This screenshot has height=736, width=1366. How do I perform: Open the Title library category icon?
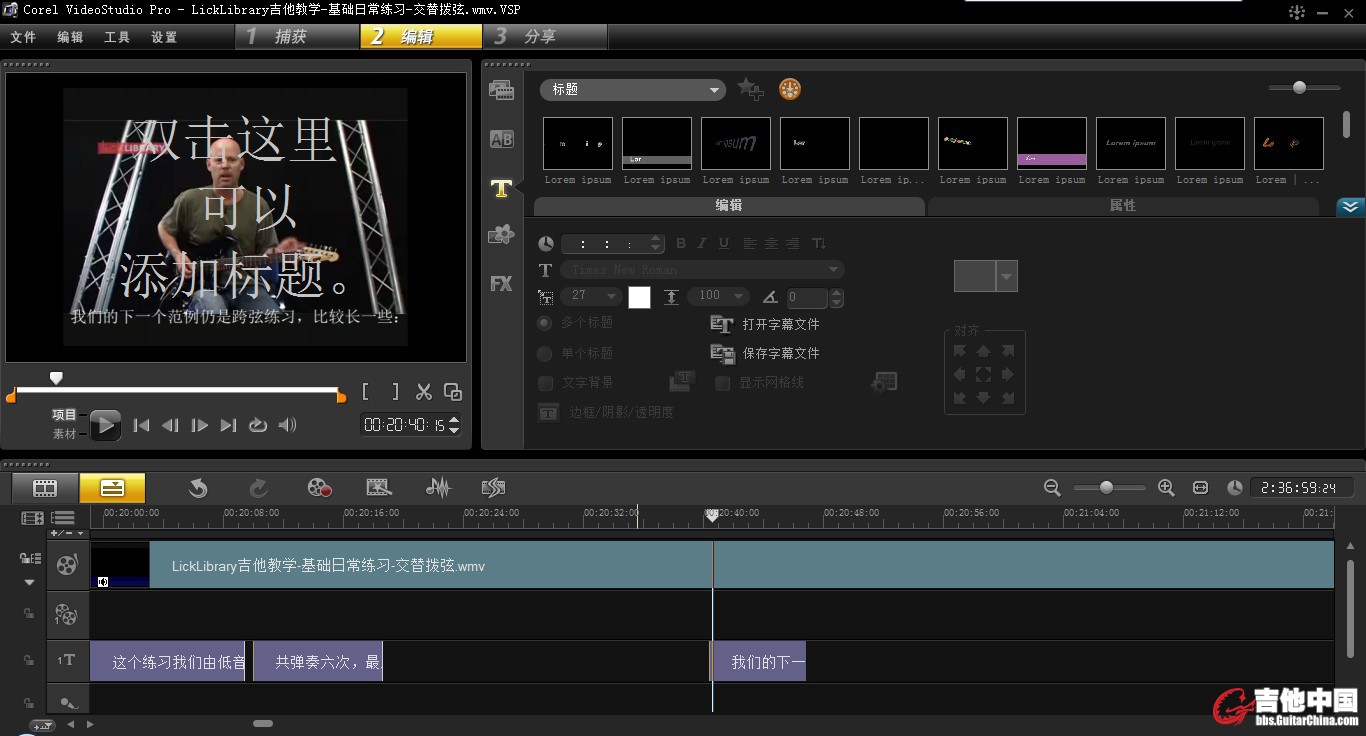501,187
